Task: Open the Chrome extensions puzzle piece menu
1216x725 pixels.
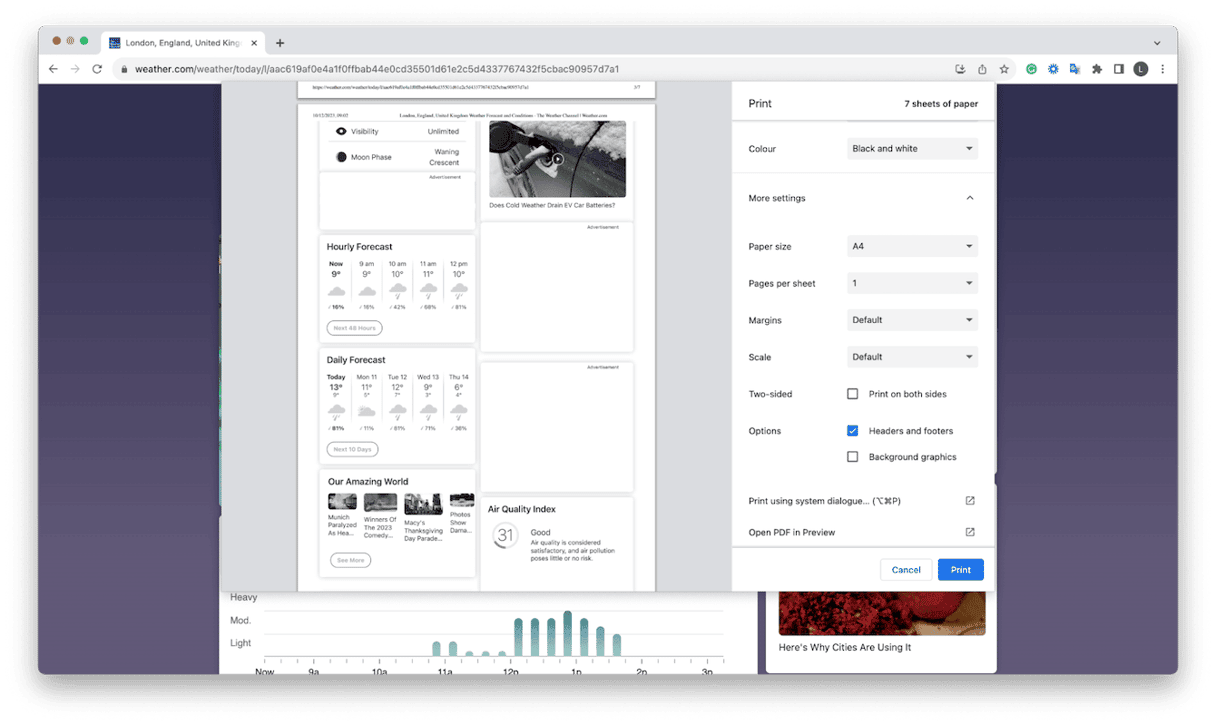Action: click(x=1098, y=69)
